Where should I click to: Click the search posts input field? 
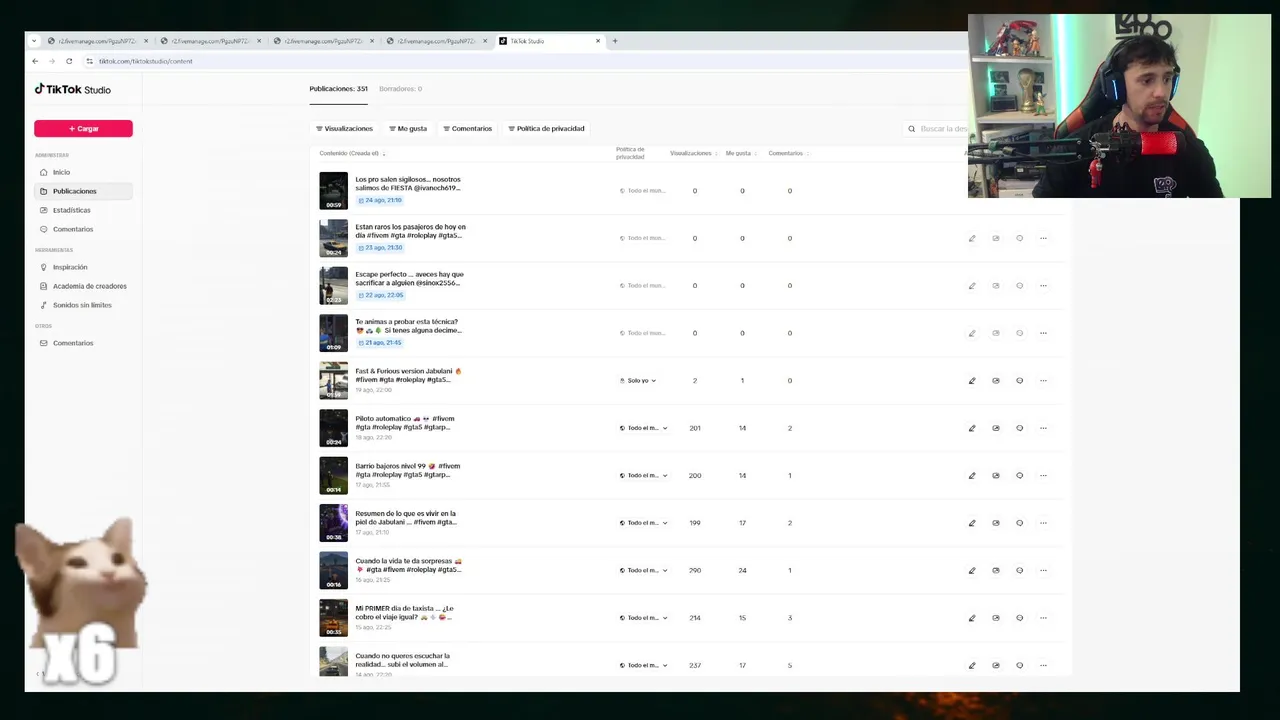[x=940, y=129]
